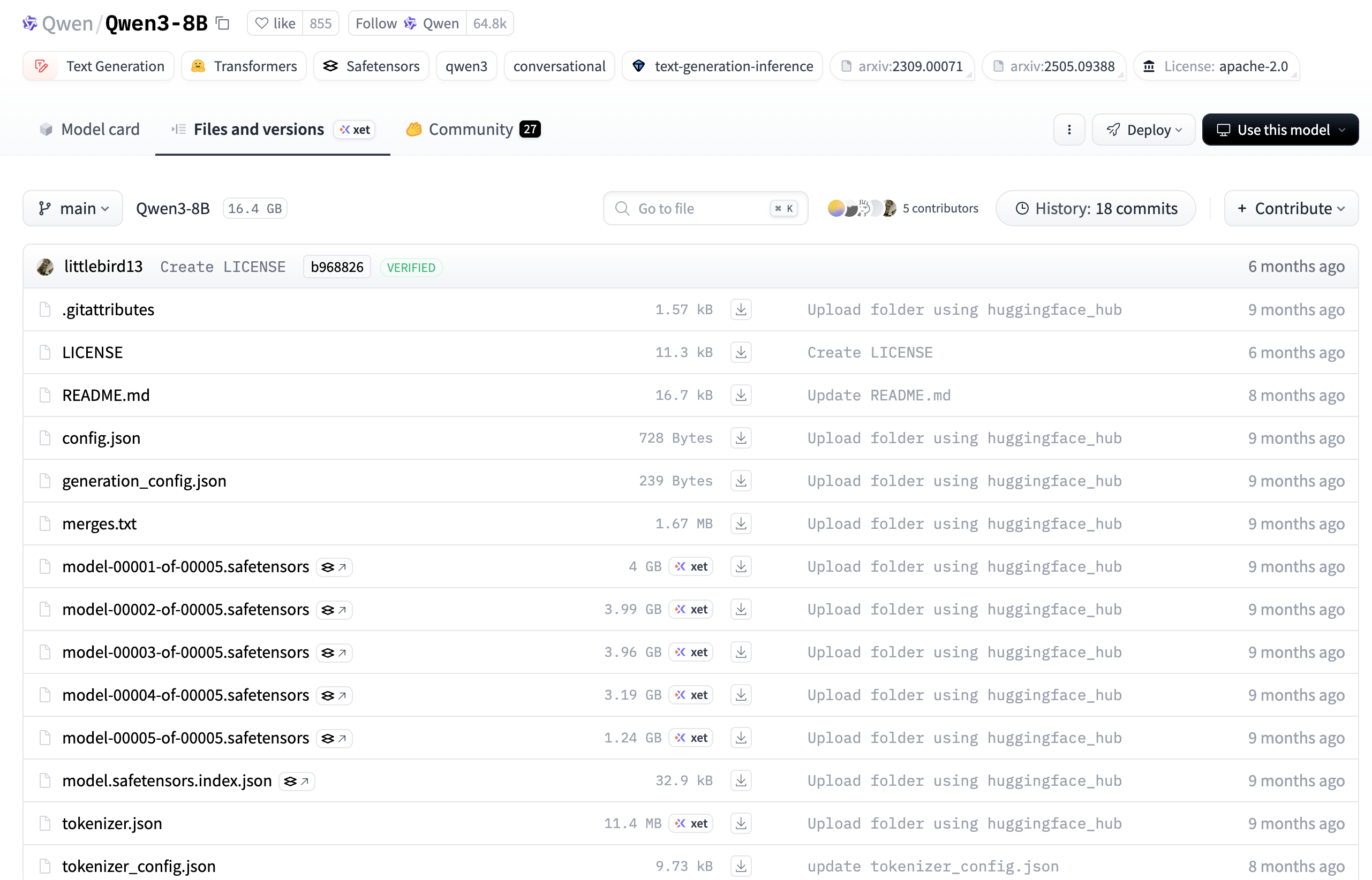Open the three-dot more options menu
Image resolution: width=1372 pixels, height=880 pixels.
point(1069,130)
